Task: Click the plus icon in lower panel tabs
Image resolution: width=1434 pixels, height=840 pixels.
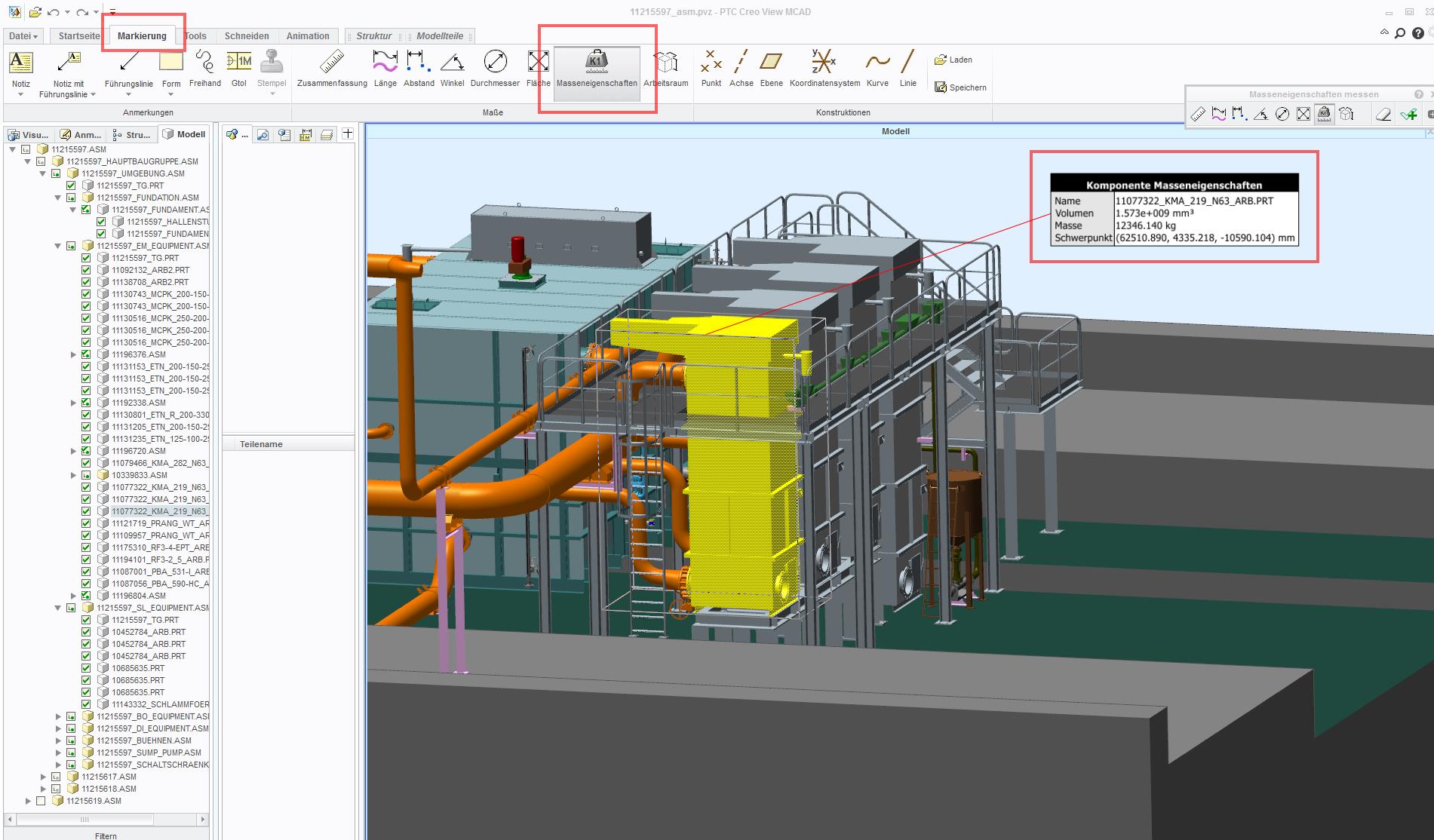Action: tap(347, 134)
